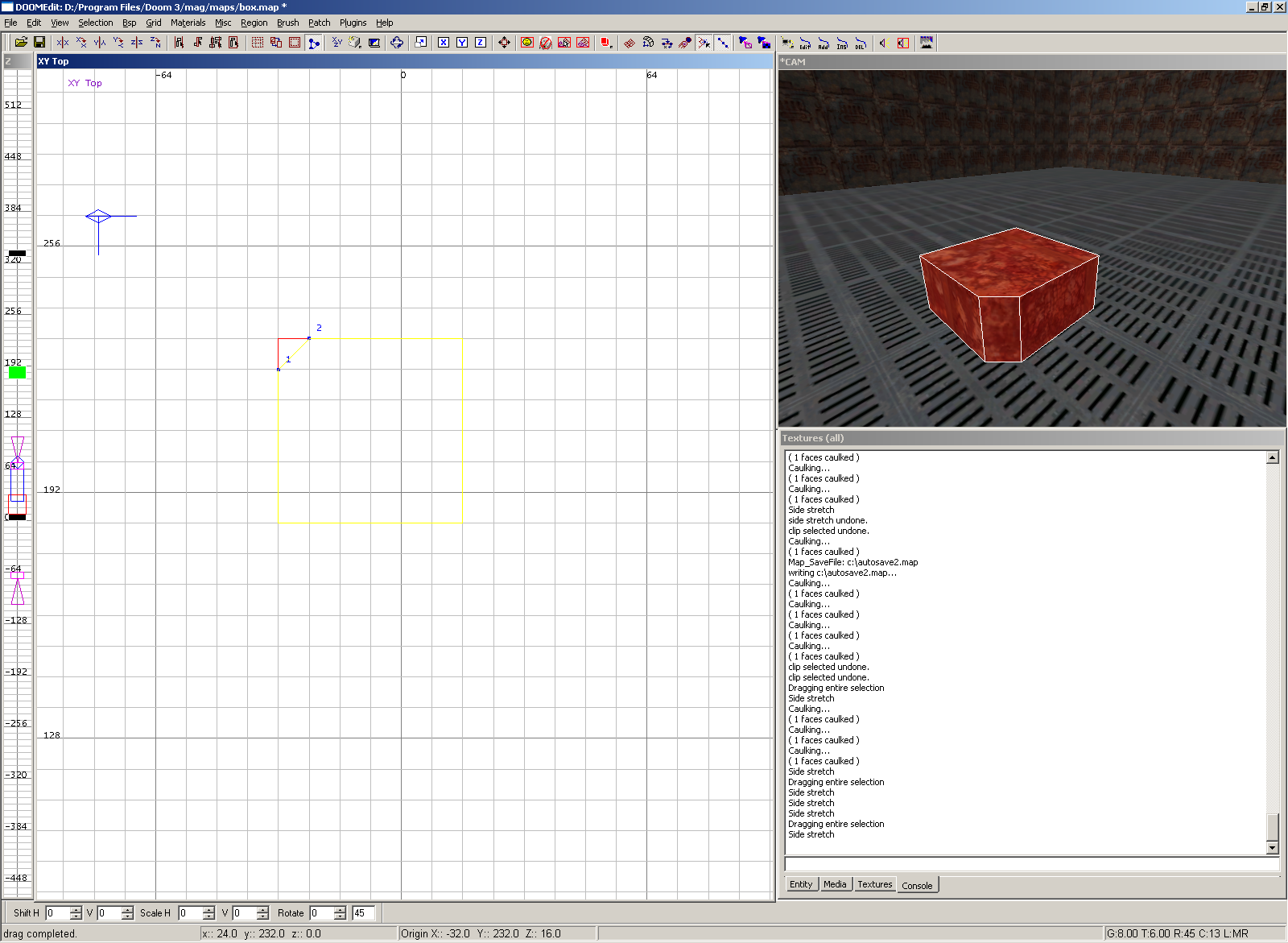Open the Patch menu
This screenshot has height=943, width=1288.
(x=320, y=23)
